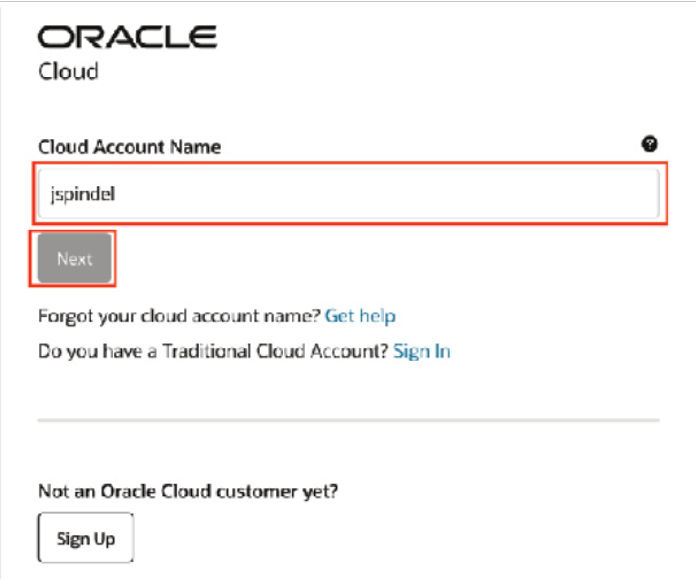Click the jspindel text in the field
This screenshot has width=696, height=581.
click(x=83, y=194)
